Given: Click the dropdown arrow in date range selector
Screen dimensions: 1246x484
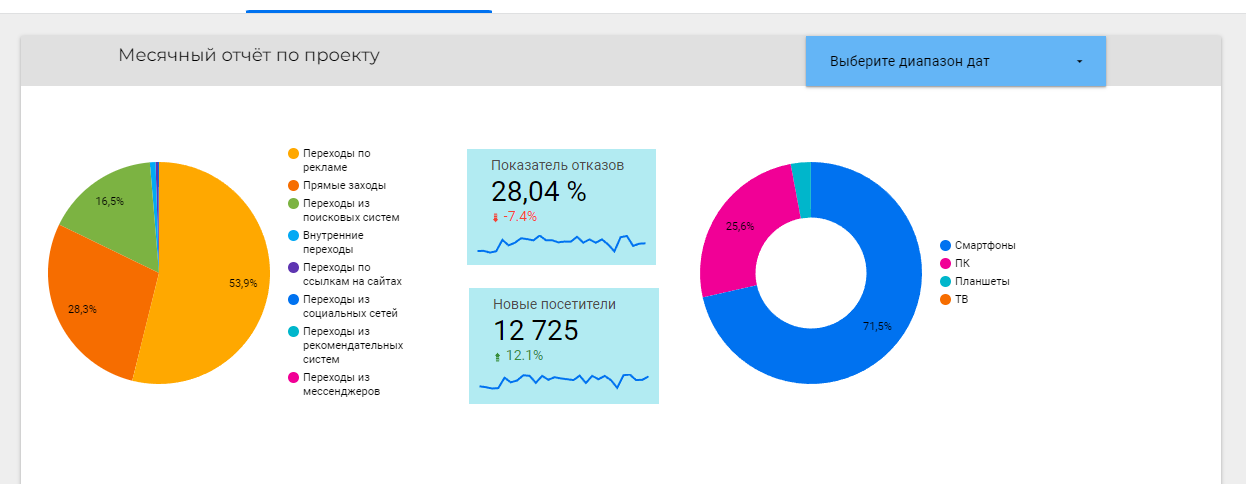Looking at the screenshot, I should click(x=1080, y=61).
